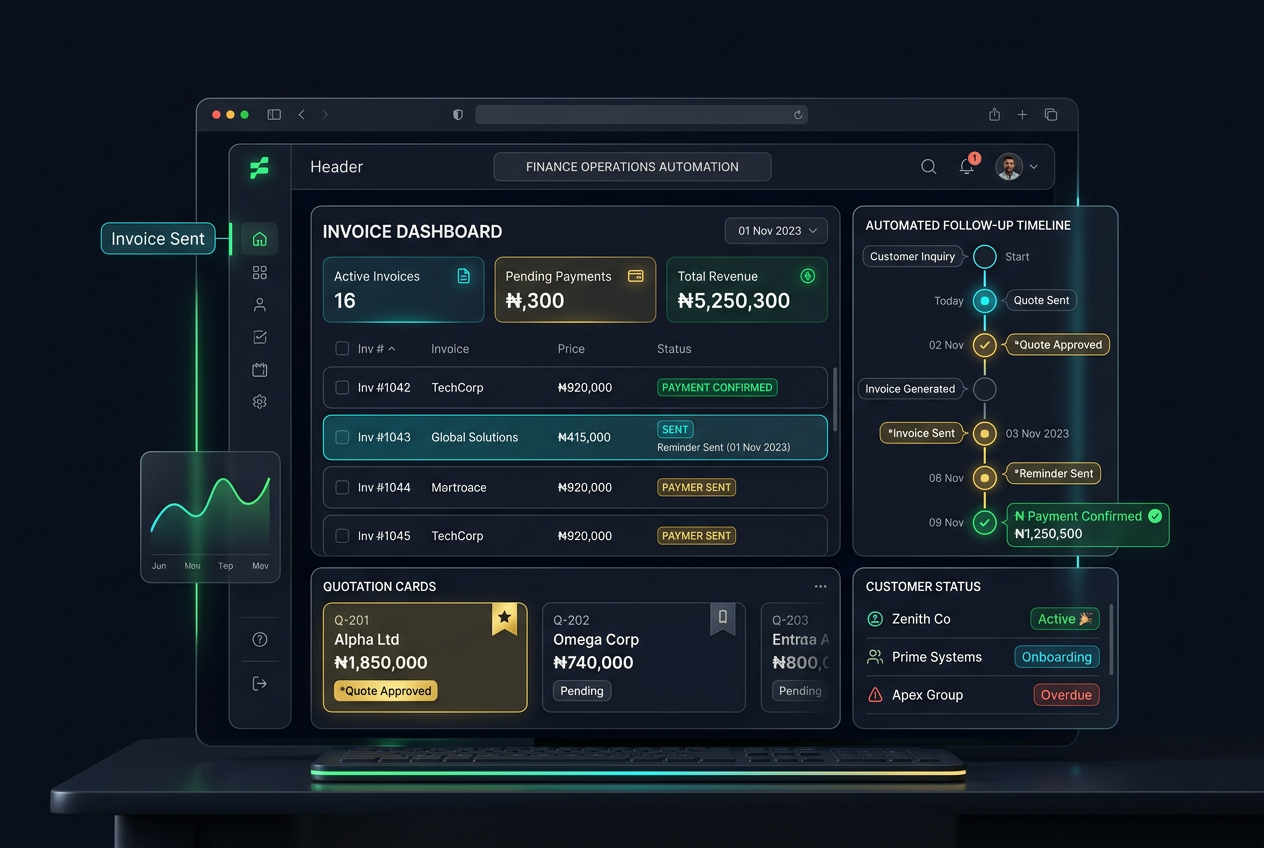Select the calendar icon in sidebar
Viewport: 1264px width, 848px height.
(x=260, y=370)
